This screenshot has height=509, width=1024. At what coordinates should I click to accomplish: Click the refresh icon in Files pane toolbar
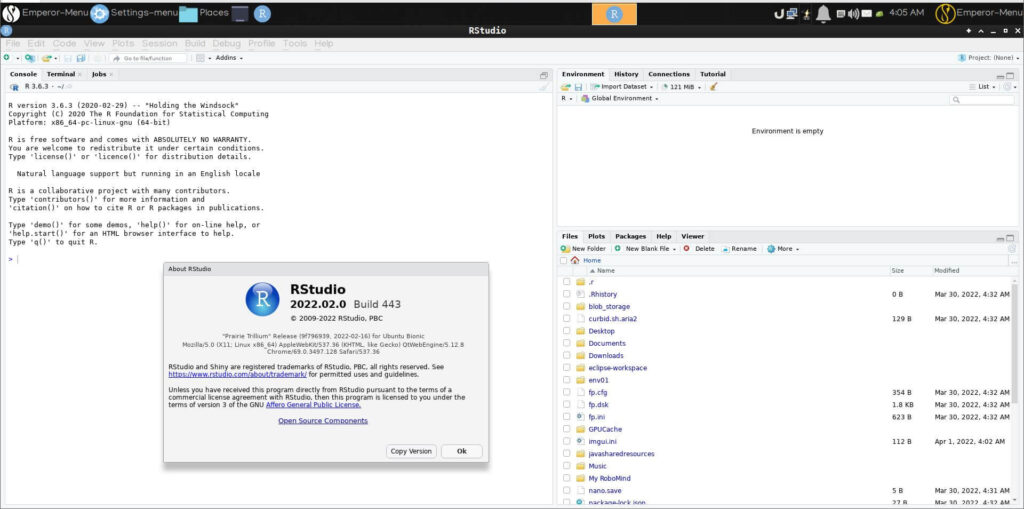pos(1012,249)
